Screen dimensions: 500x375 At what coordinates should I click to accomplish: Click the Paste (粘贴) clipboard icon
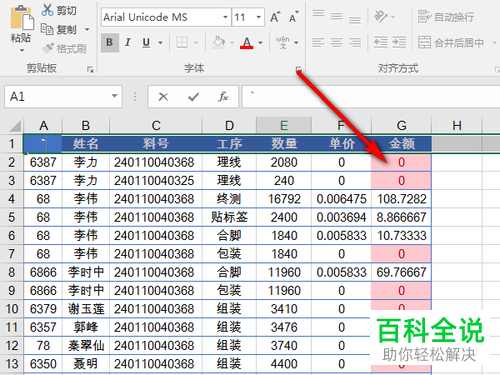22,17
